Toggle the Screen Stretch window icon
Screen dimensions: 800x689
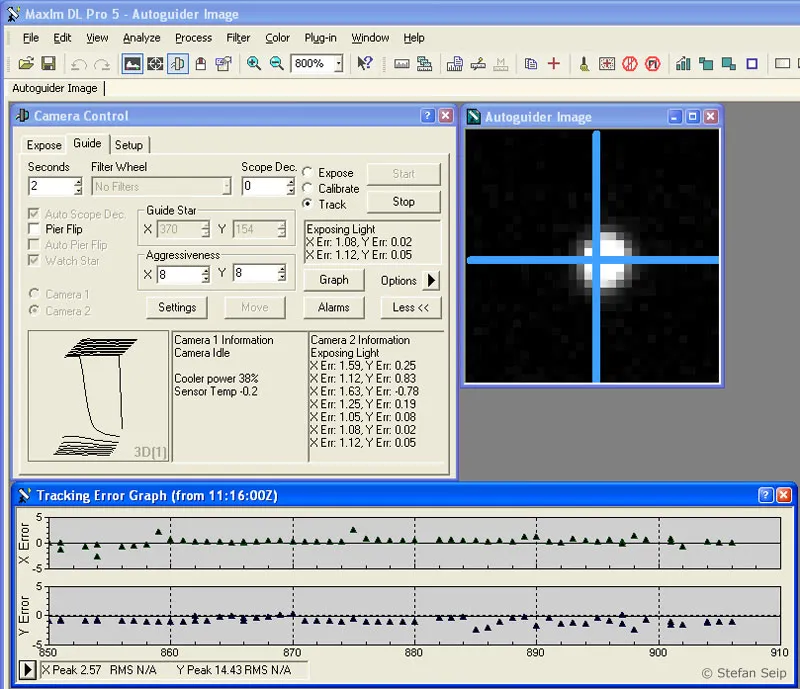coord(132,64)
